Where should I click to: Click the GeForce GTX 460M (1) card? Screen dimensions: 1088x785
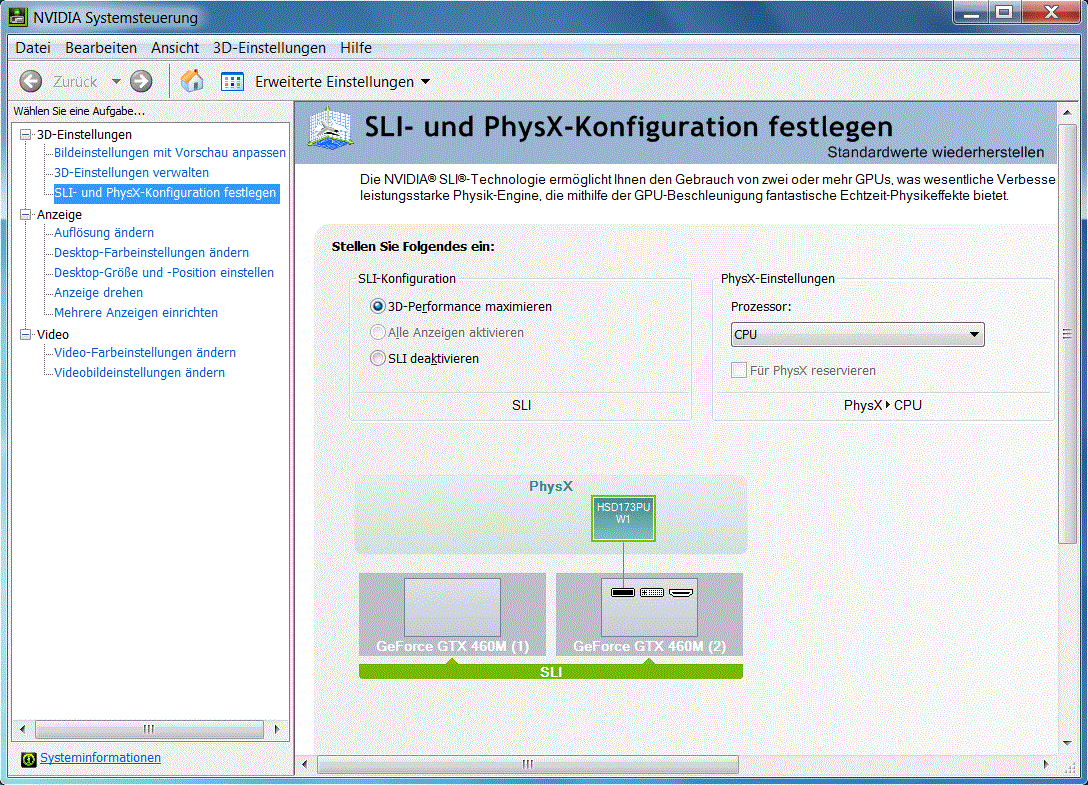click(x=452, y=614)
